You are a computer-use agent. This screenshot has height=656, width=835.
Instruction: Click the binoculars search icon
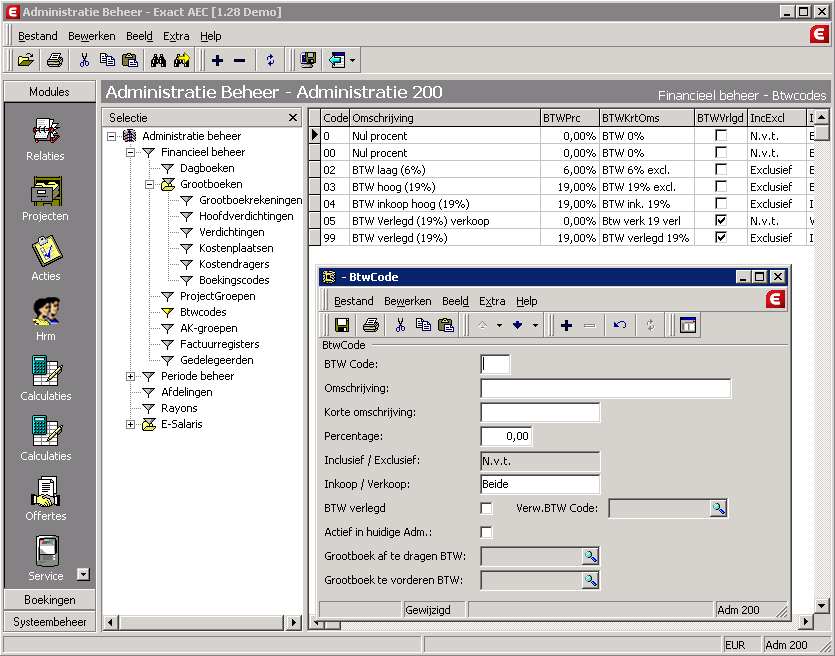158,60
